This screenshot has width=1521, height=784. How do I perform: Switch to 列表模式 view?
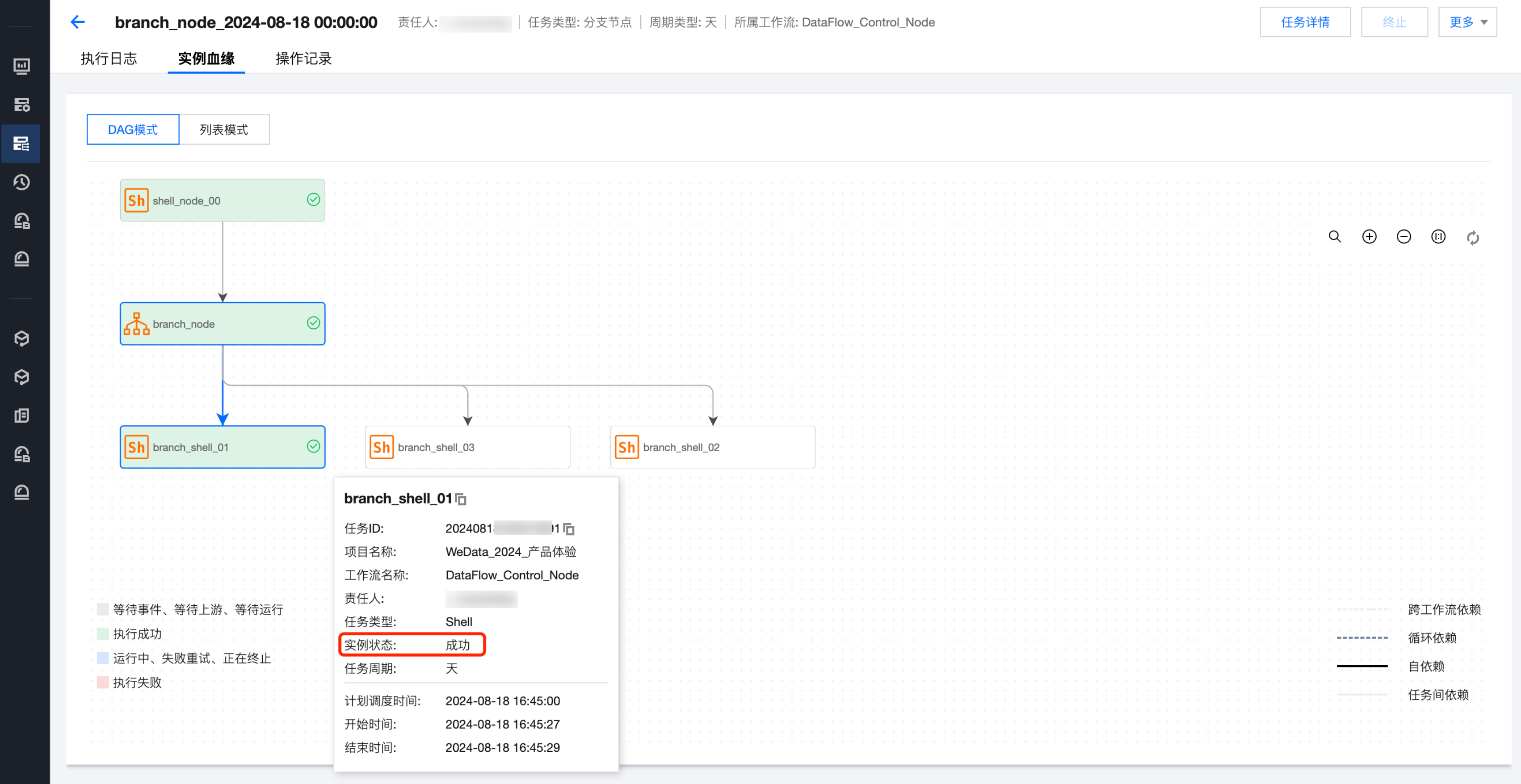pos(224,129)
